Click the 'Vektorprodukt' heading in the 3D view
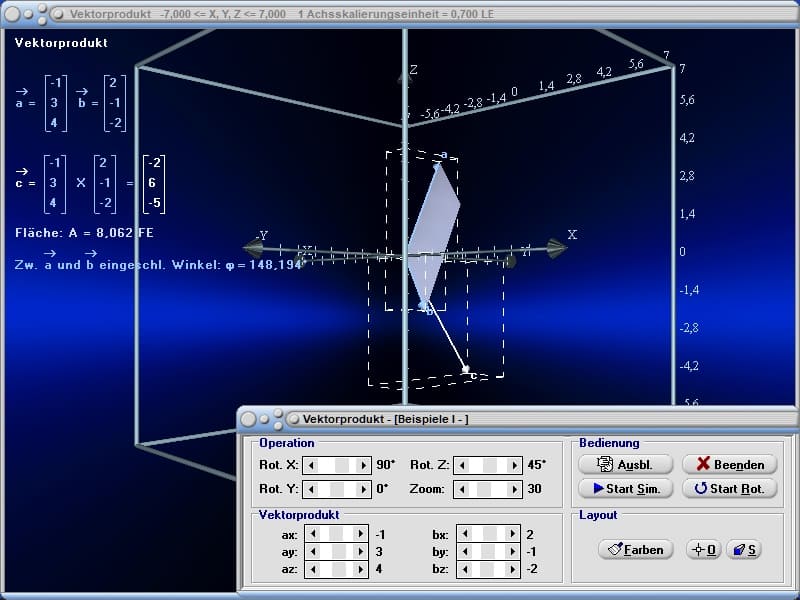 click(61, 43)
